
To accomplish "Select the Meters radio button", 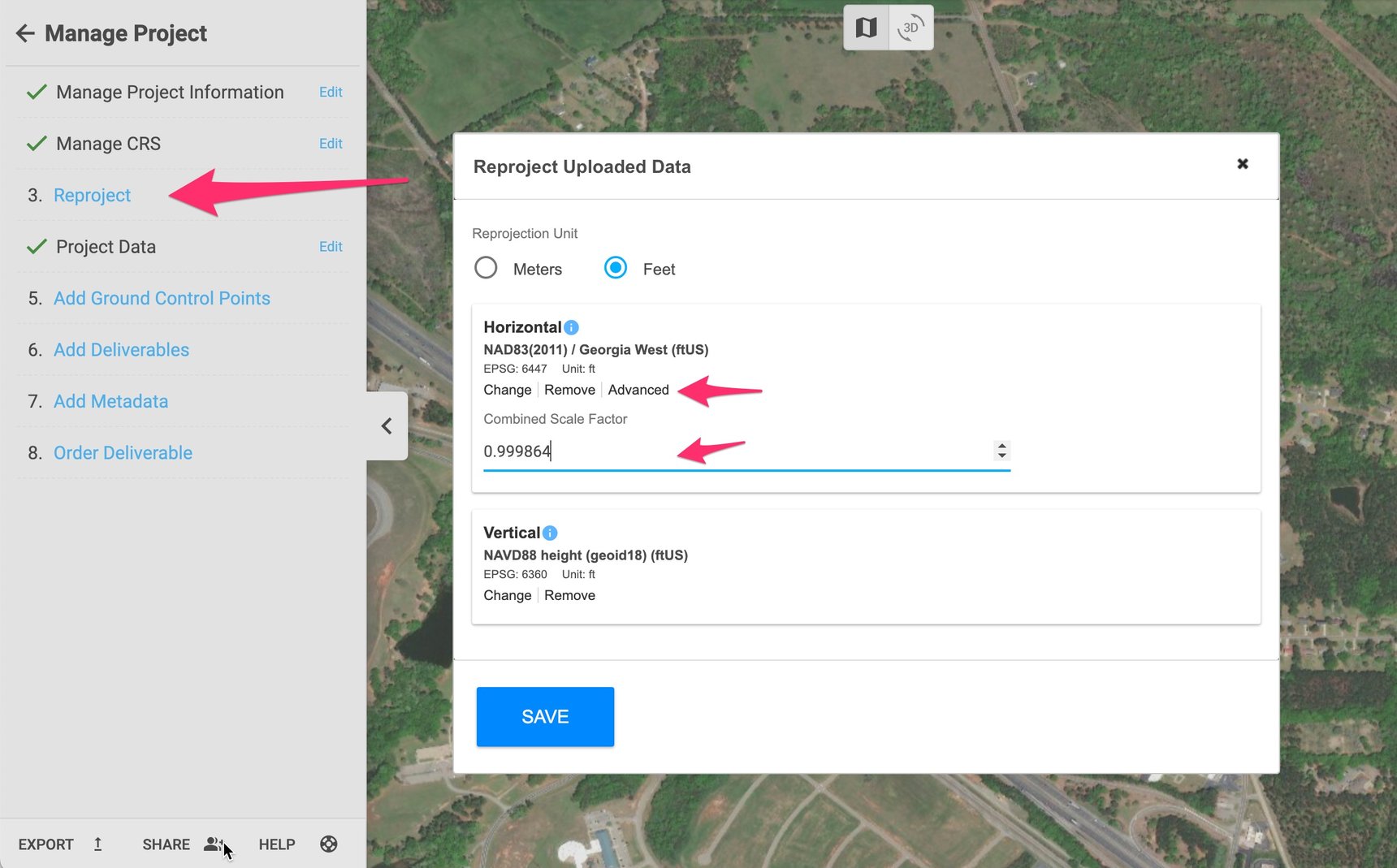I will (486, 268).
